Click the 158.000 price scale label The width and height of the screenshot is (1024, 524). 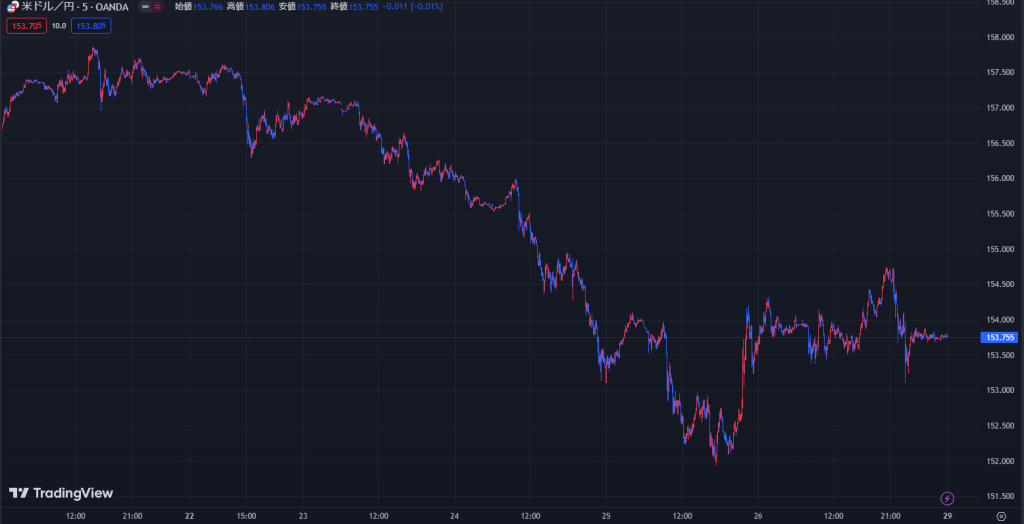(1001, 38)
